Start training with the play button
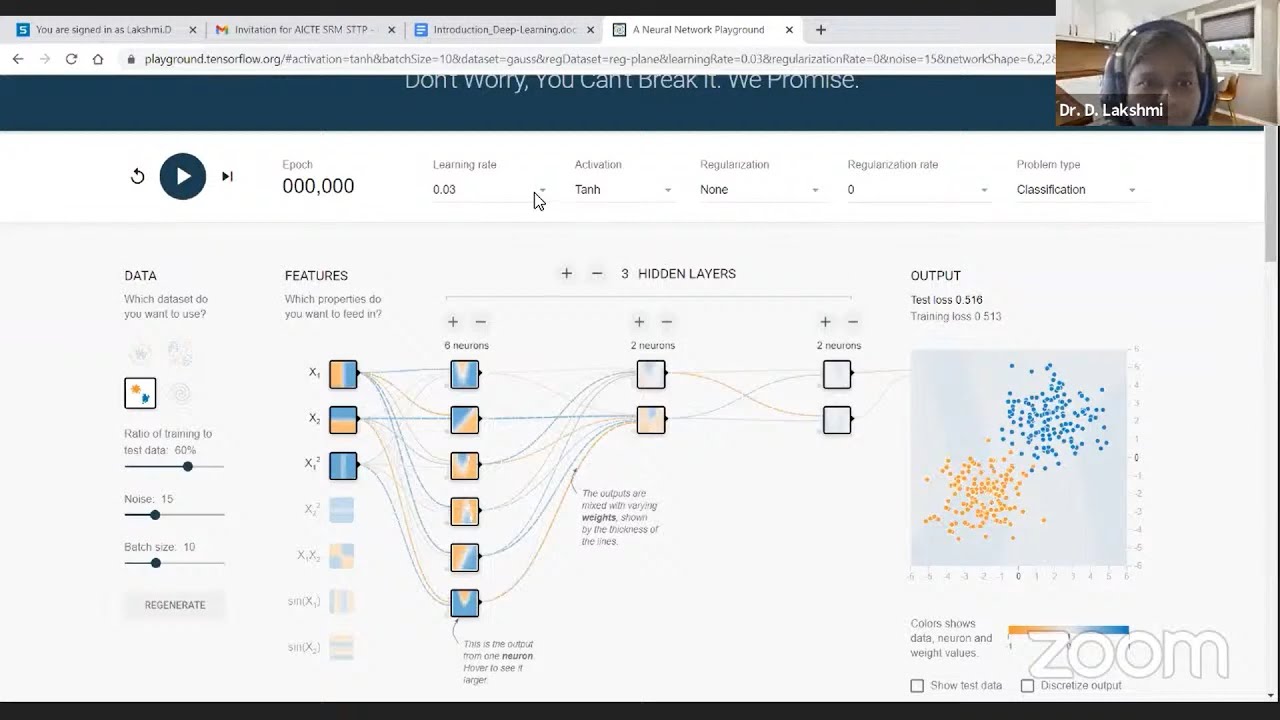Image resolution: width=1280 pixels, height=720 pixels. (x=182, y=176)
